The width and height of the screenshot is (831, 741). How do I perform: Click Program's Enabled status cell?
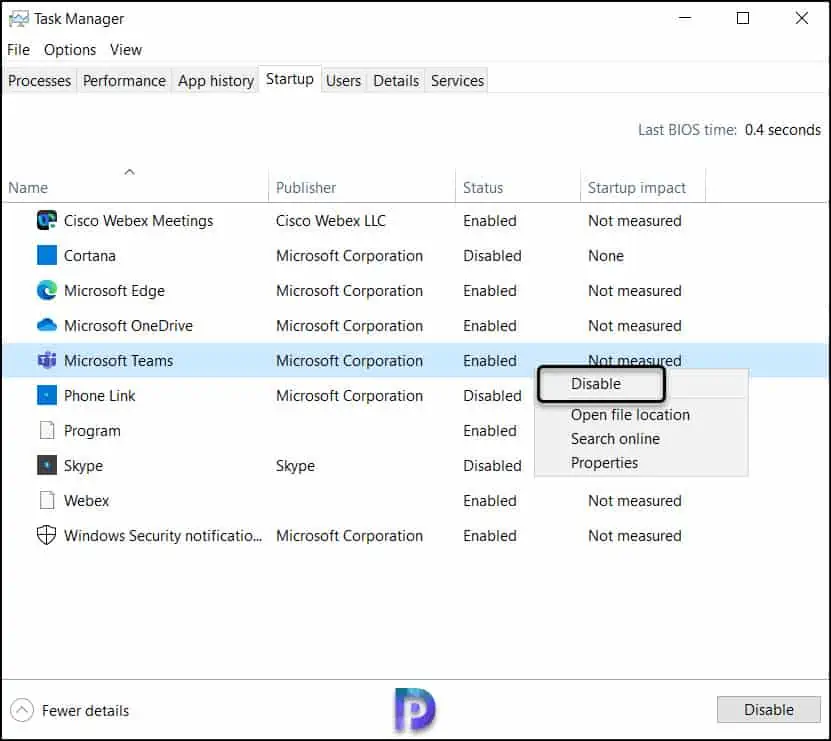(x=490, y=430)
